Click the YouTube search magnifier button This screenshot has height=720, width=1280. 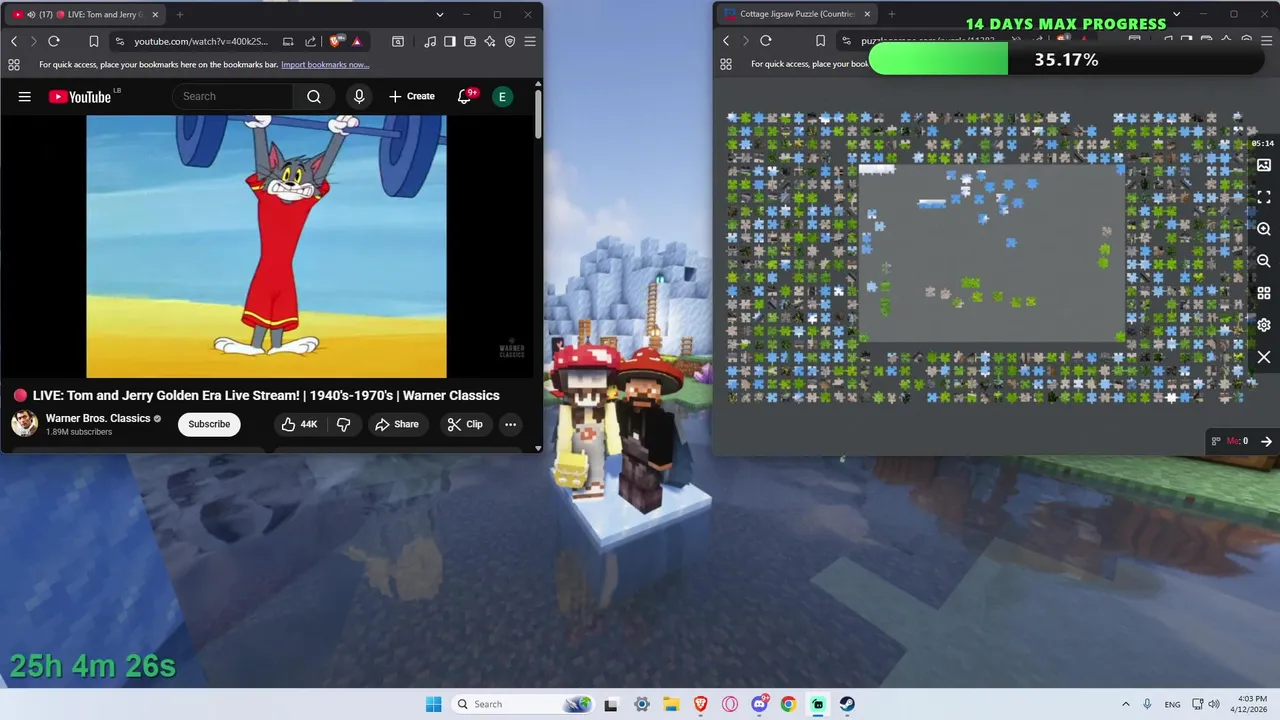(x=314, y=96)
